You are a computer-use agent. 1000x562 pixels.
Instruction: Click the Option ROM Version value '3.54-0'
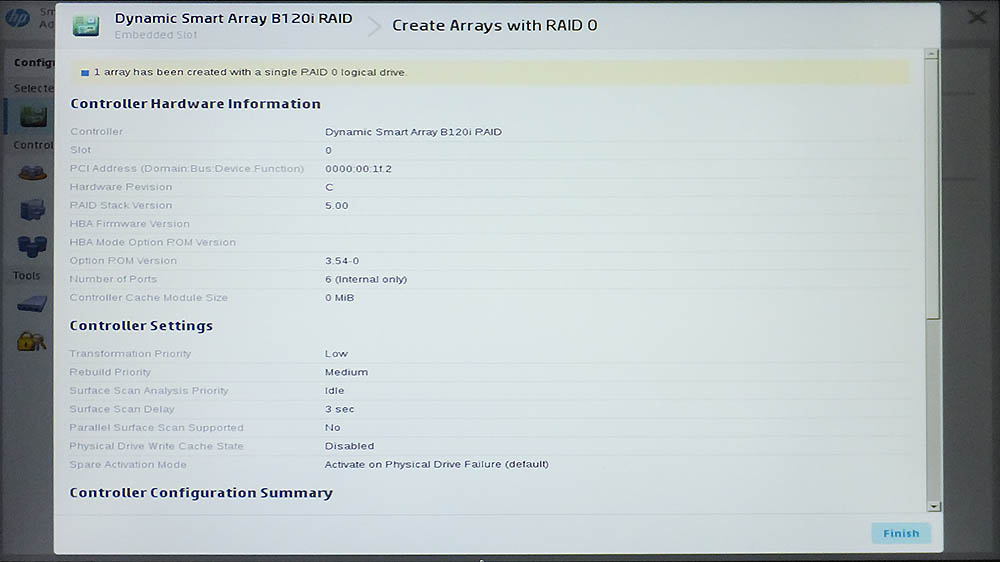pyautogui.click(x=342, y=260)
